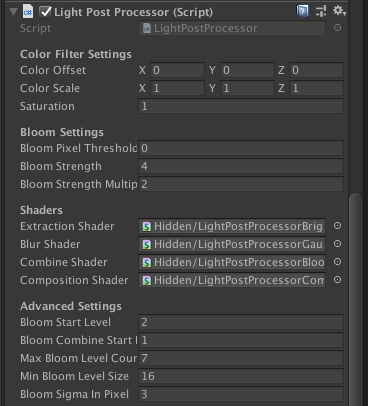The image size is (368, 406).
Task: Open the component preset selector icon
Action: [x=321, y=11]
